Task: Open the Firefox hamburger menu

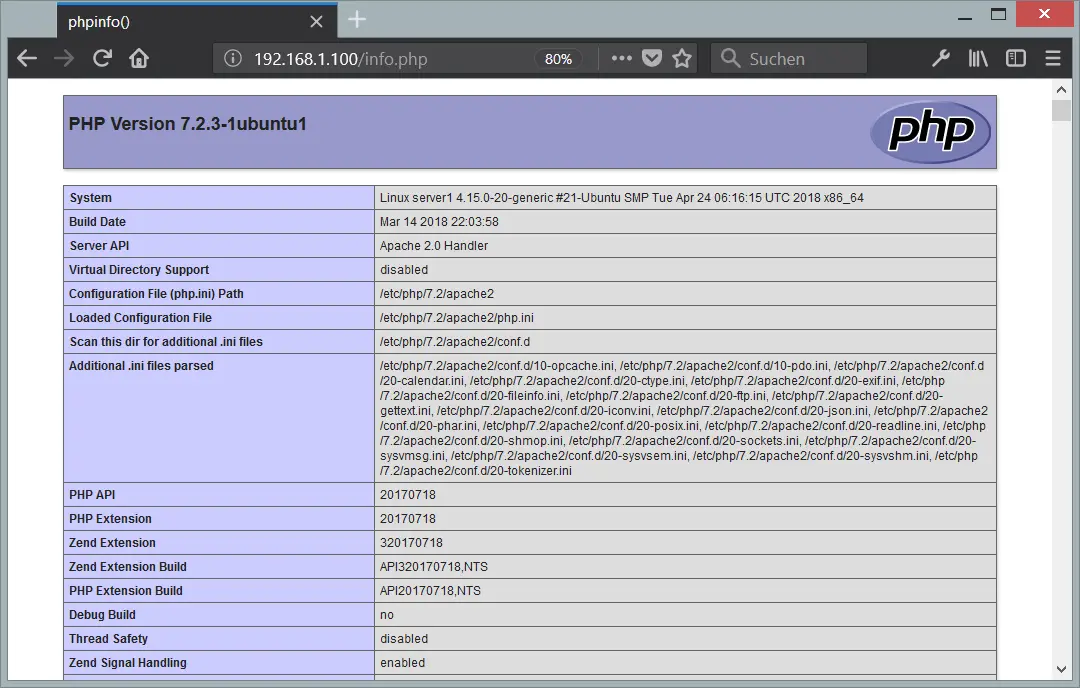Action: 1052,59
